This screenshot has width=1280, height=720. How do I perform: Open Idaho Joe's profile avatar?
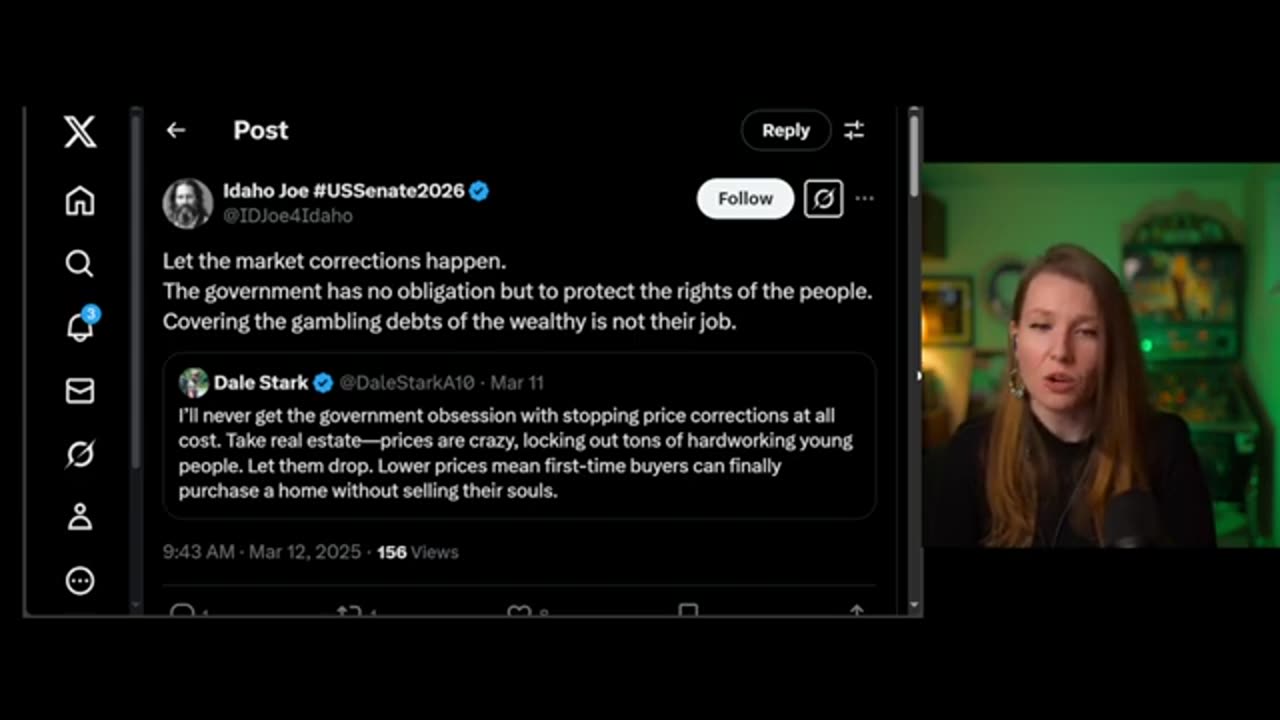pyautogui.click(x=188, y=203)
